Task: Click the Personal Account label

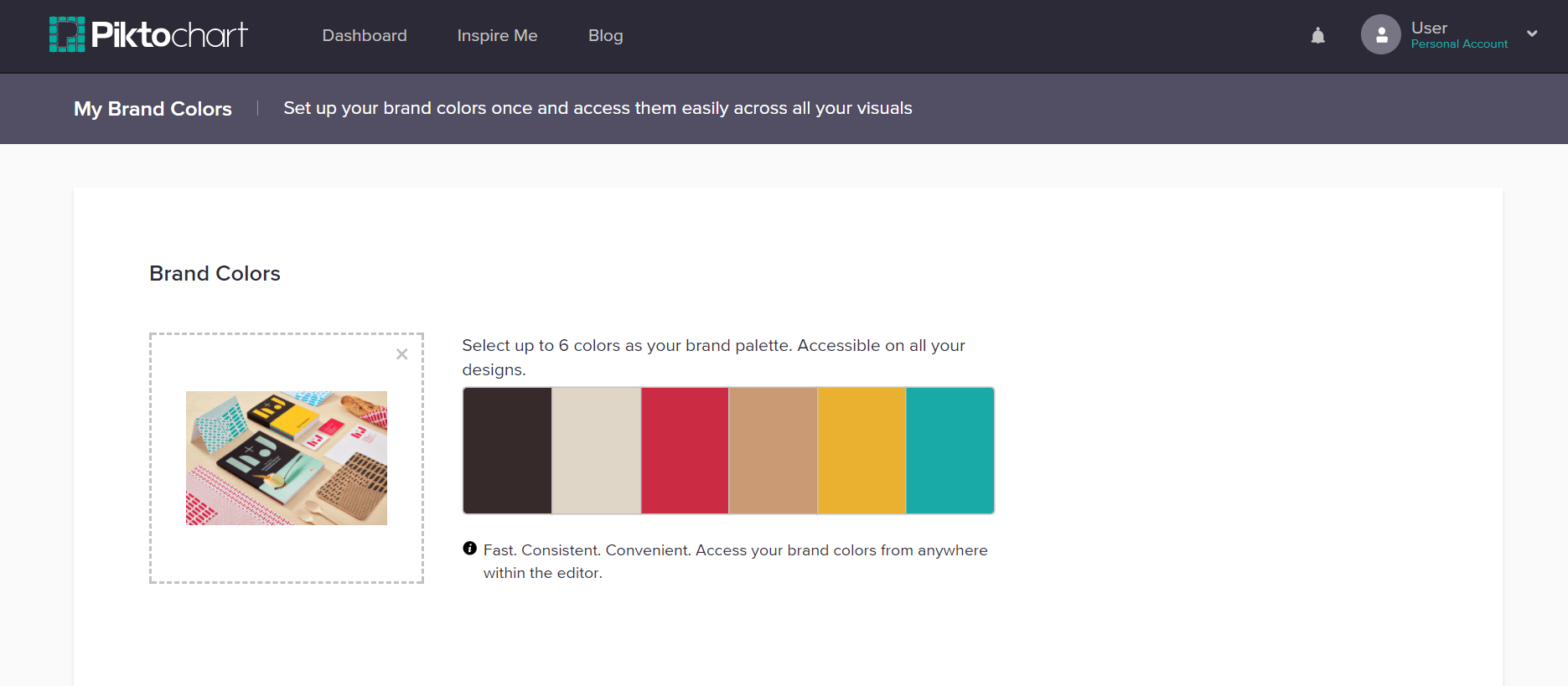Action: coord(1459,44)
